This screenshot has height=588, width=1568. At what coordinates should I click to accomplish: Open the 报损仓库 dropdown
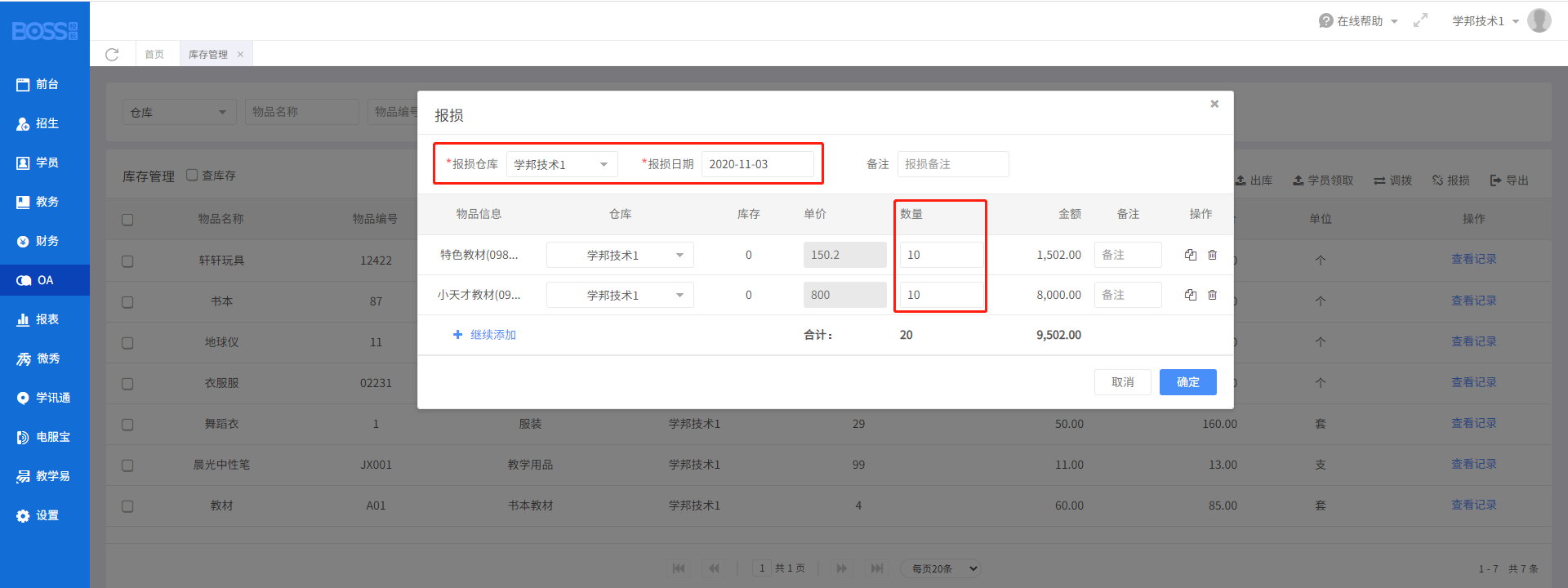click(562, 164)
